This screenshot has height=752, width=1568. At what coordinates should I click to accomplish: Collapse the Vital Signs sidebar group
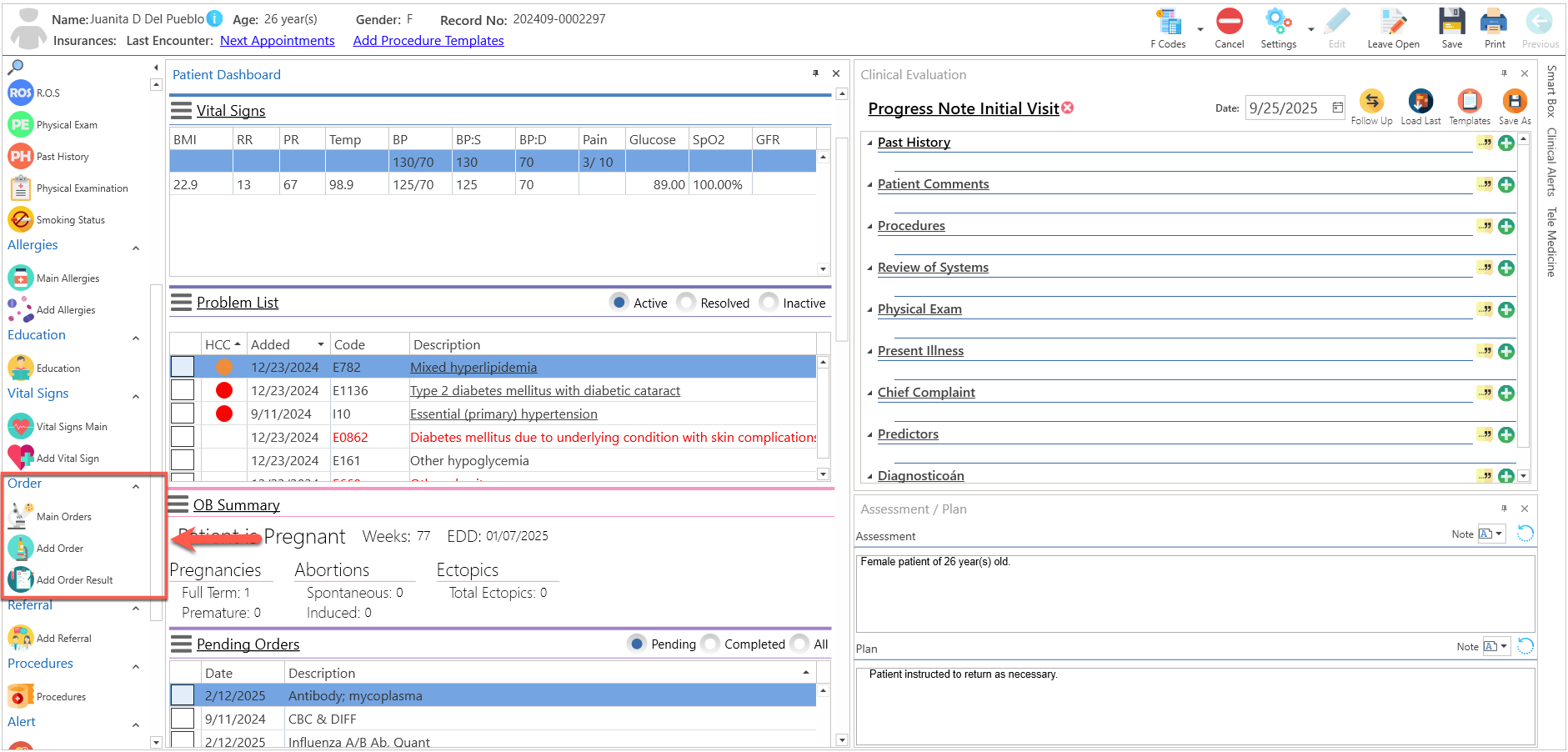pyautogui.click(x=136, y=396)
